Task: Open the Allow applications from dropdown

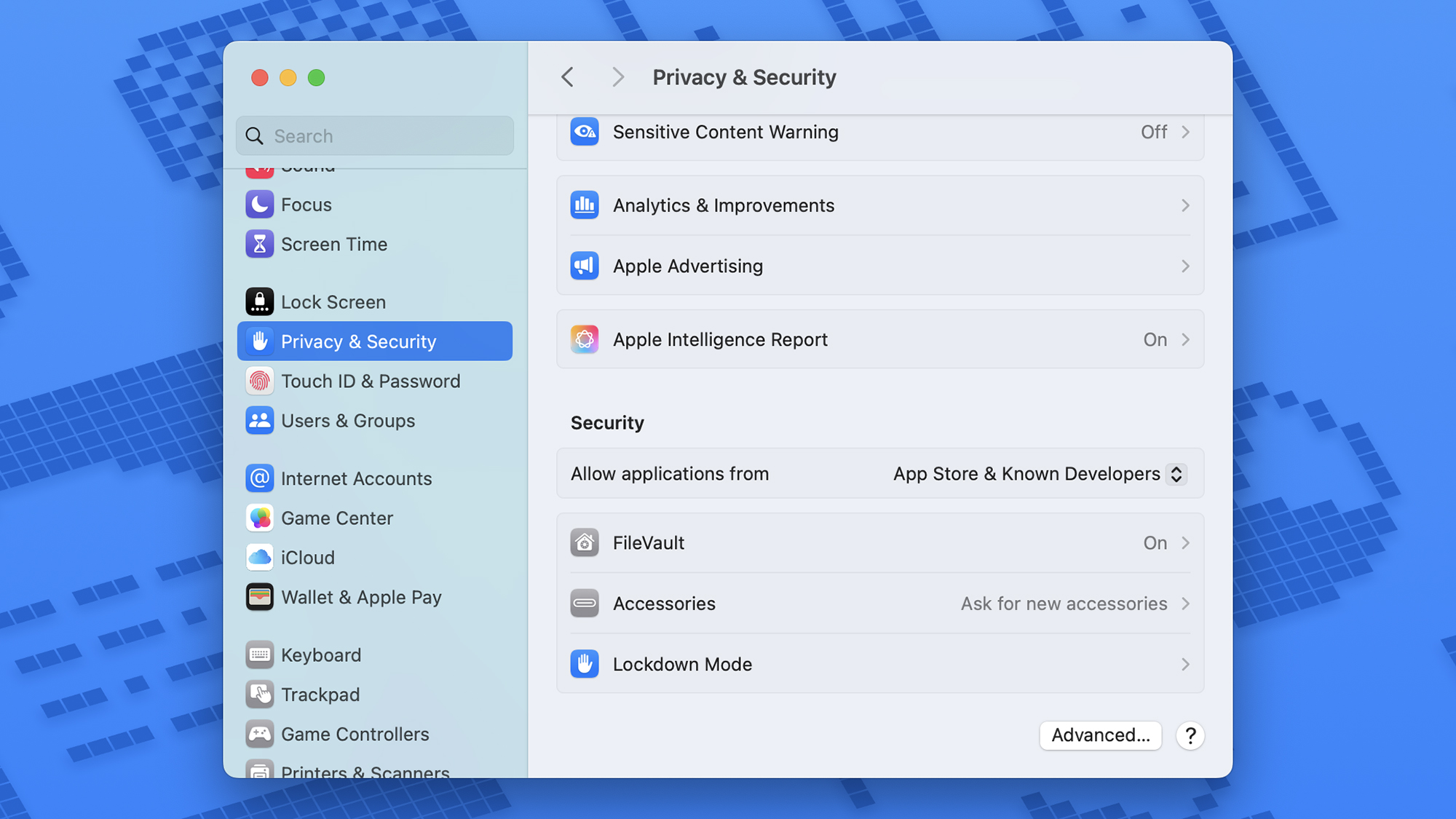Action: coord(1176,474)
